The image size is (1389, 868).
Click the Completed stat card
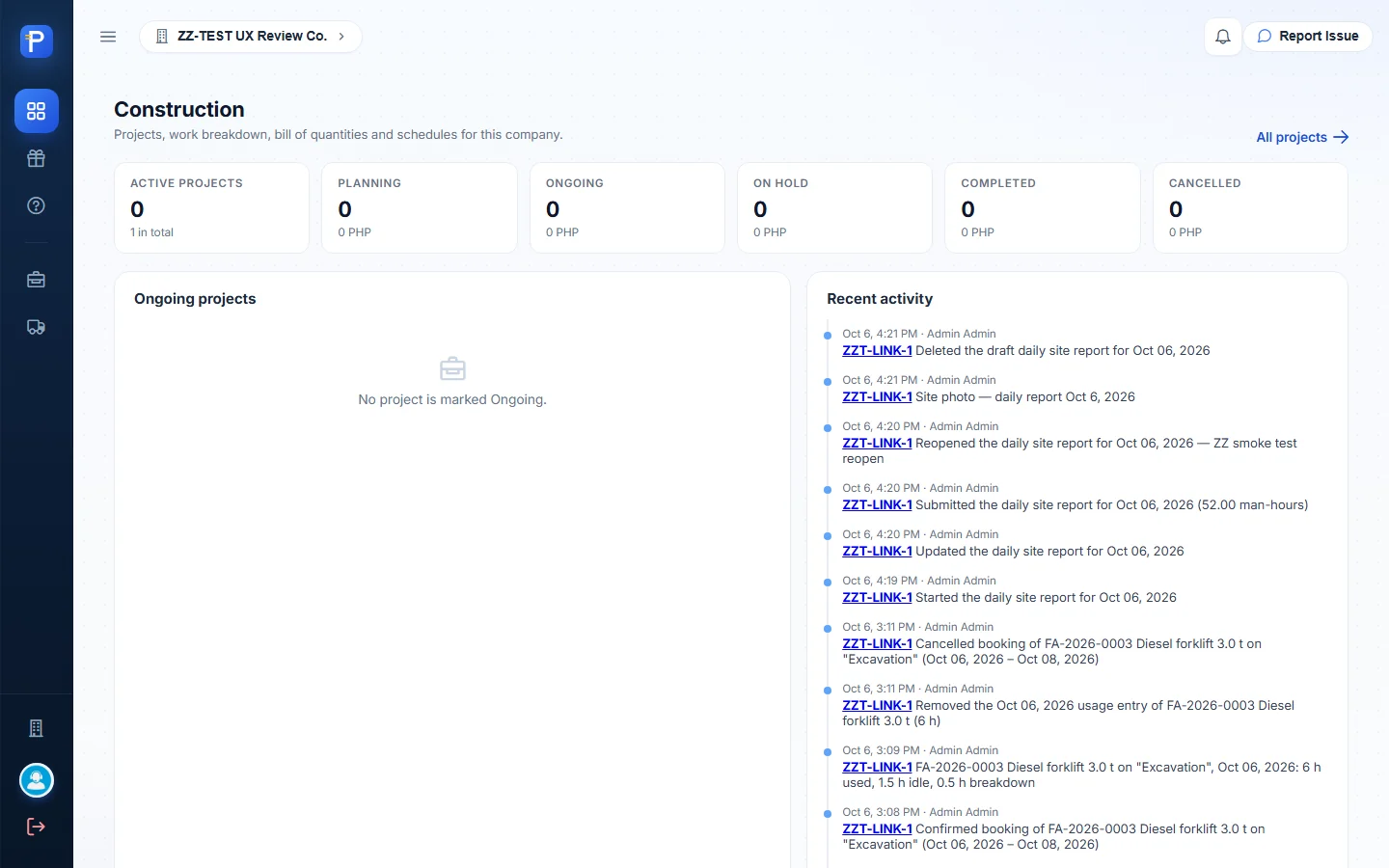pyautogui.click(x=1043, y=207)
